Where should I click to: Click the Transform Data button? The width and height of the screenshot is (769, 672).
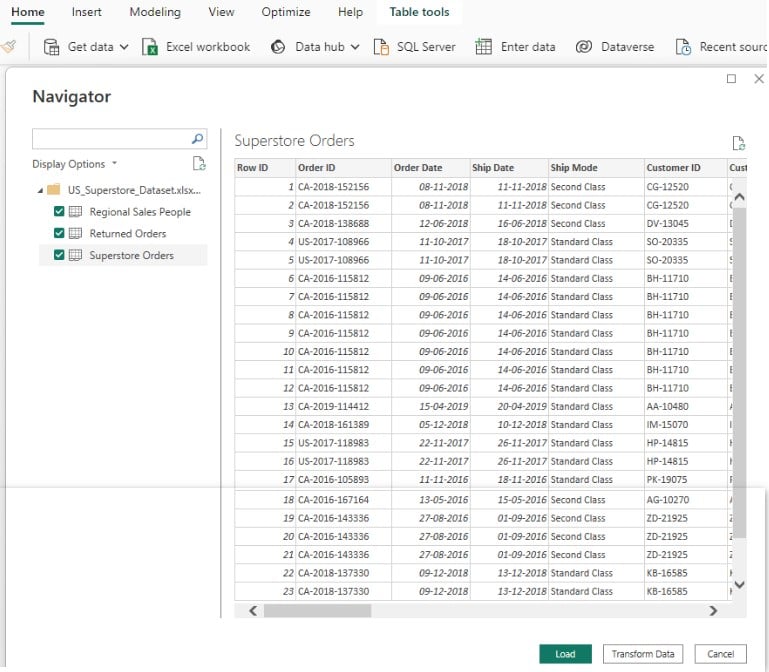click(x=643, y=654)
